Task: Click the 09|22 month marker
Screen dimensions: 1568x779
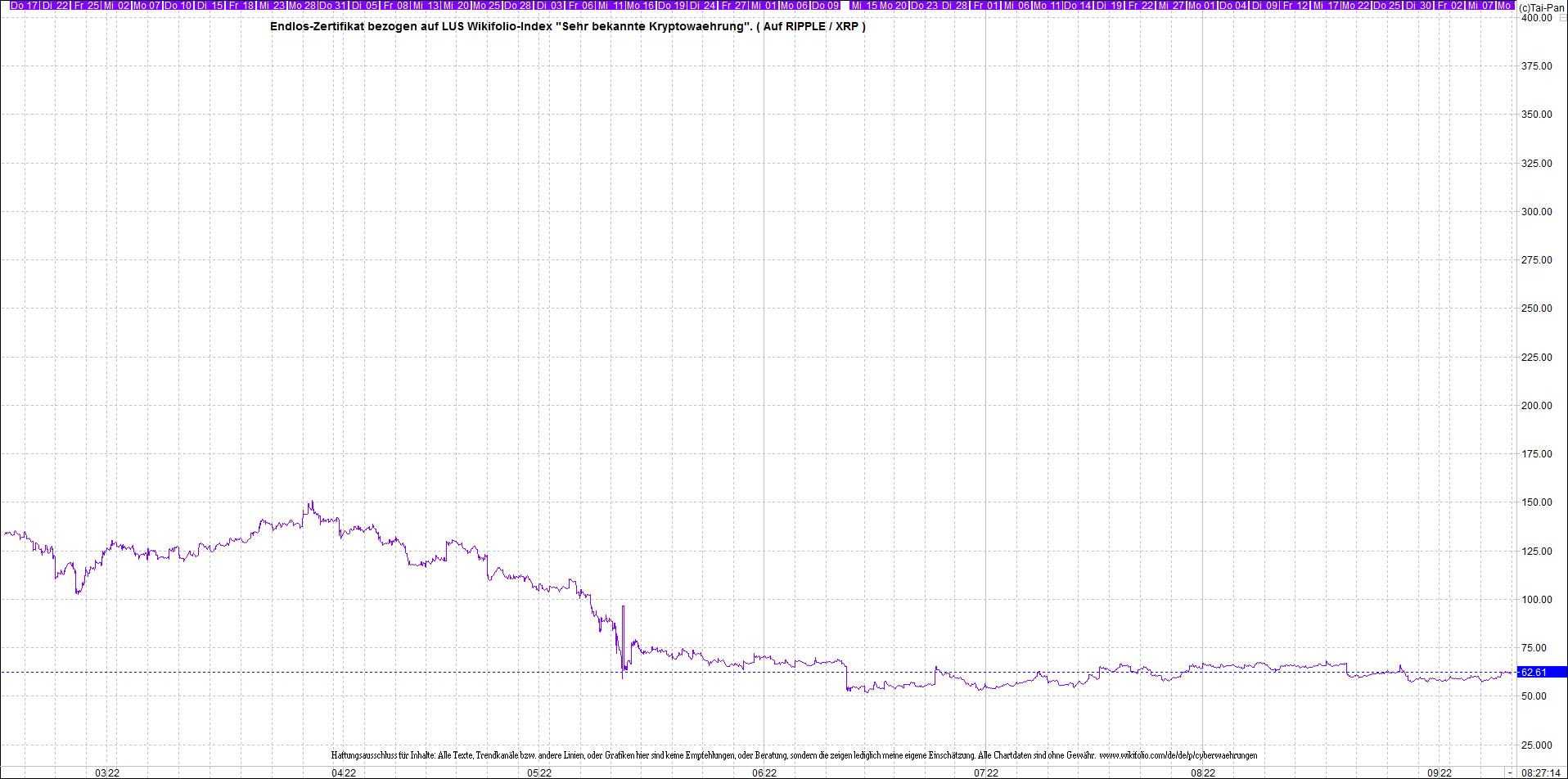Action: pyautogui.click(x=1440, y=772)
